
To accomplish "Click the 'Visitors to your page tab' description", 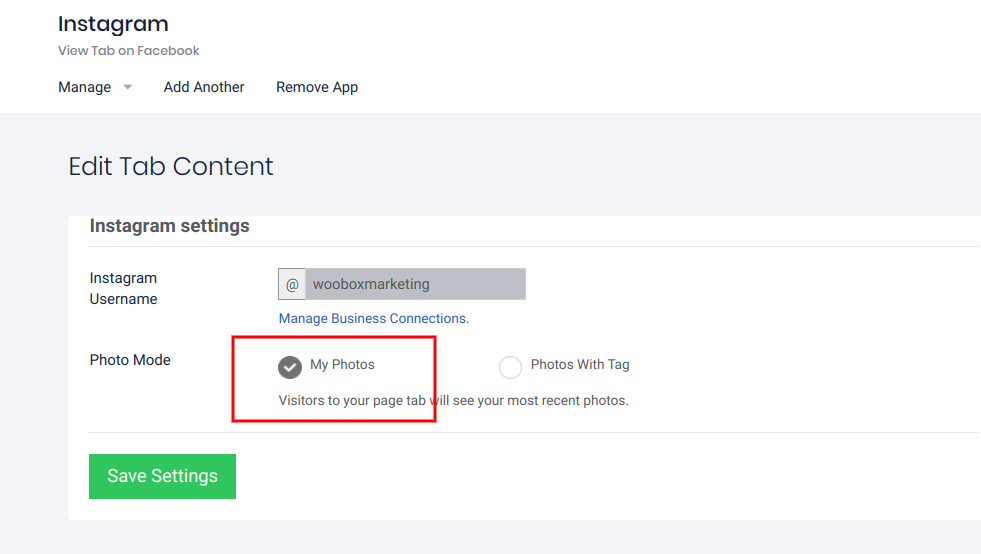I will point(453,401).
